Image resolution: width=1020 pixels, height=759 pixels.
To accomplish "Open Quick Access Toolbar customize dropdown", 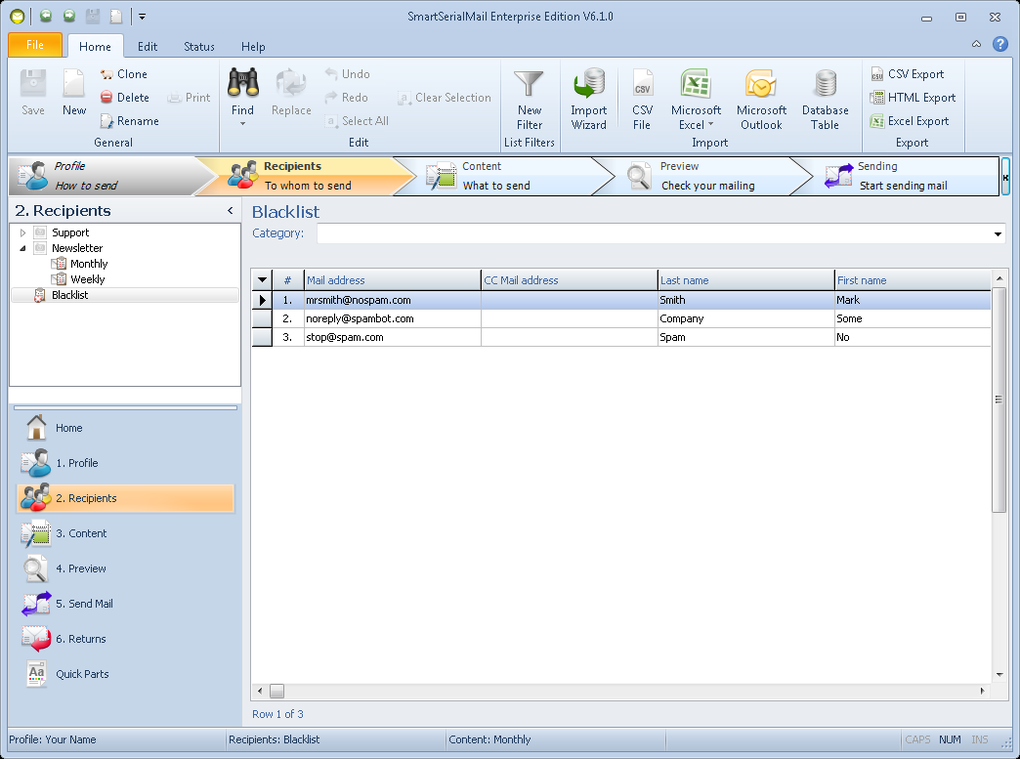I will [142, 17].
